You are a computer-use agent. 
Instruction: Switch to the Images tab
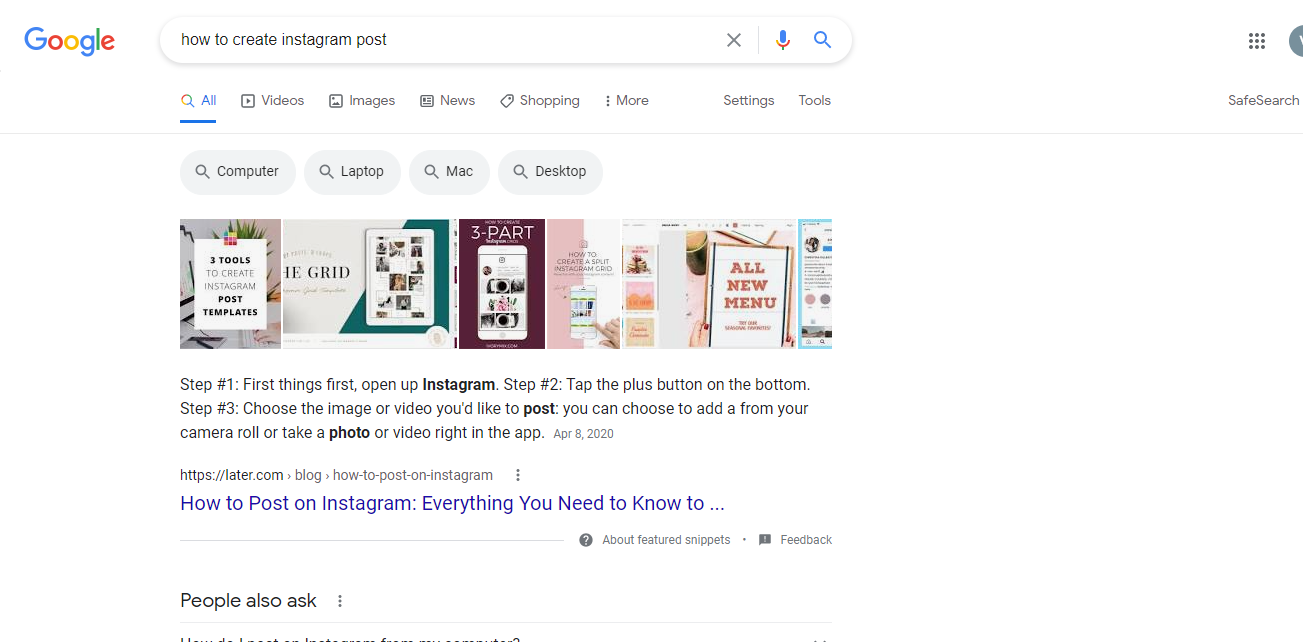362,101
